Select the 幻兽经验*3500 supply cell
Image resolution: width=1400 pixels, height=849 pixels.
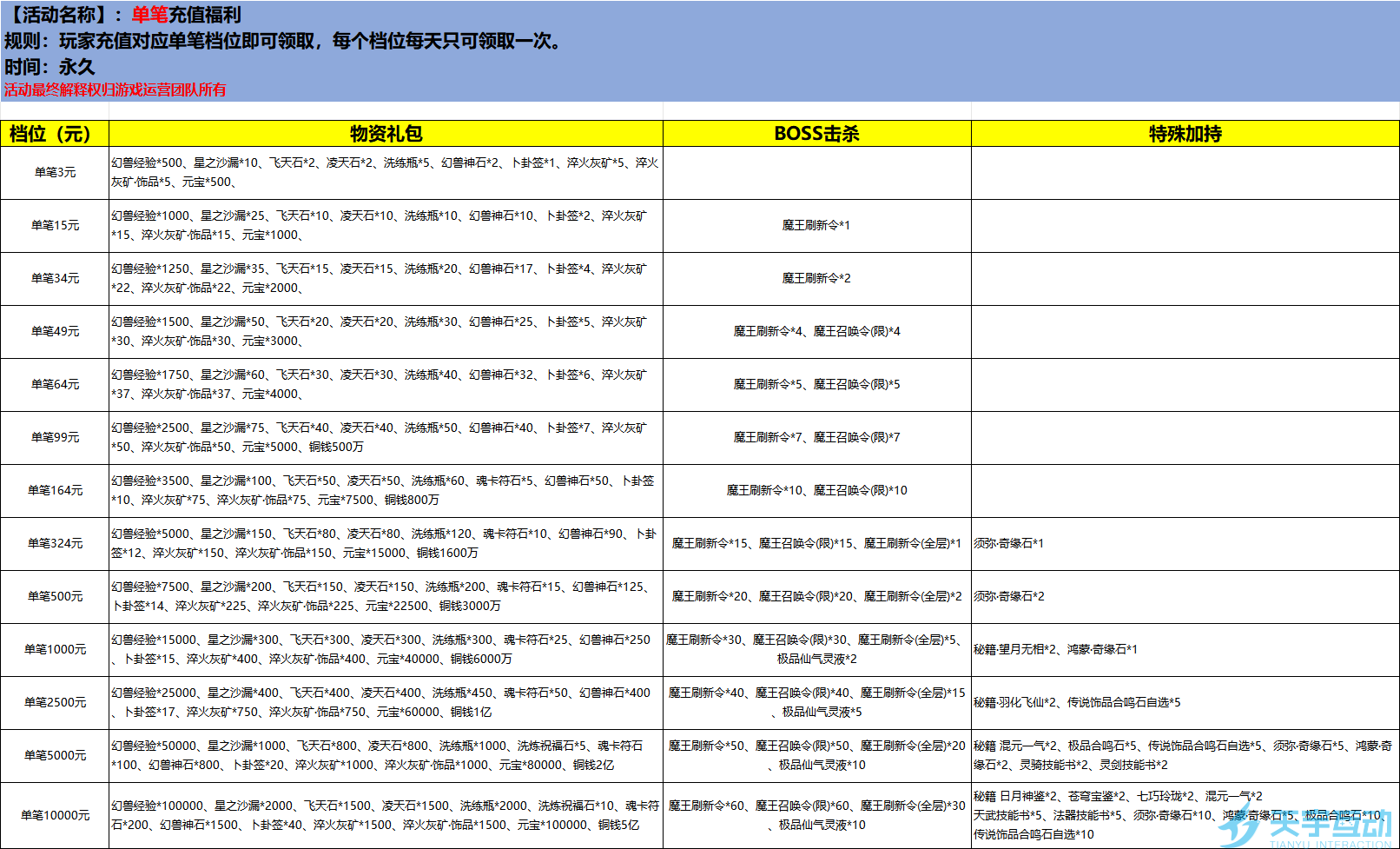point(386,491)
